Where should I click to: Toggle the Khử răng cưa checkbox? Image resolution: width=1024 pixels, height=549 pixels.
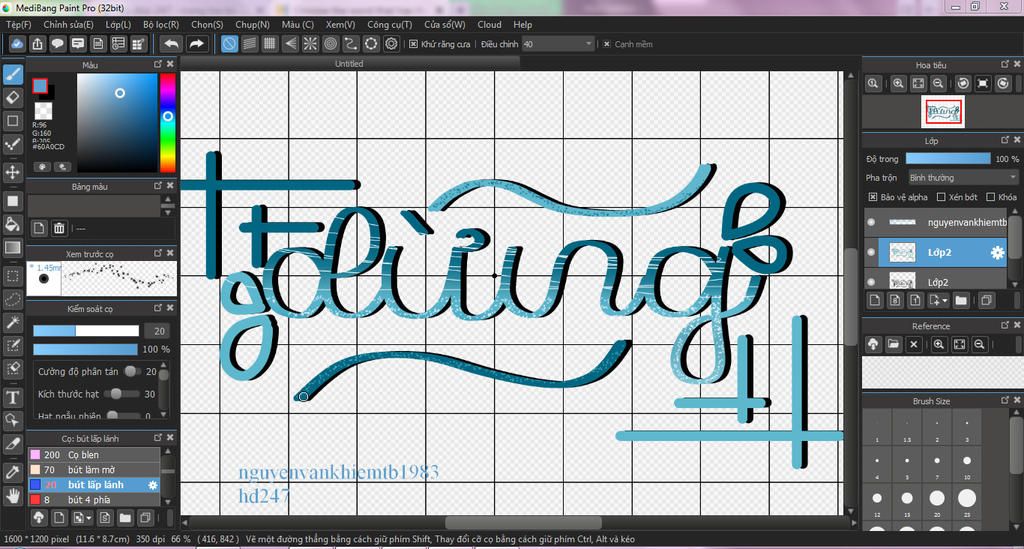[413, 44]
